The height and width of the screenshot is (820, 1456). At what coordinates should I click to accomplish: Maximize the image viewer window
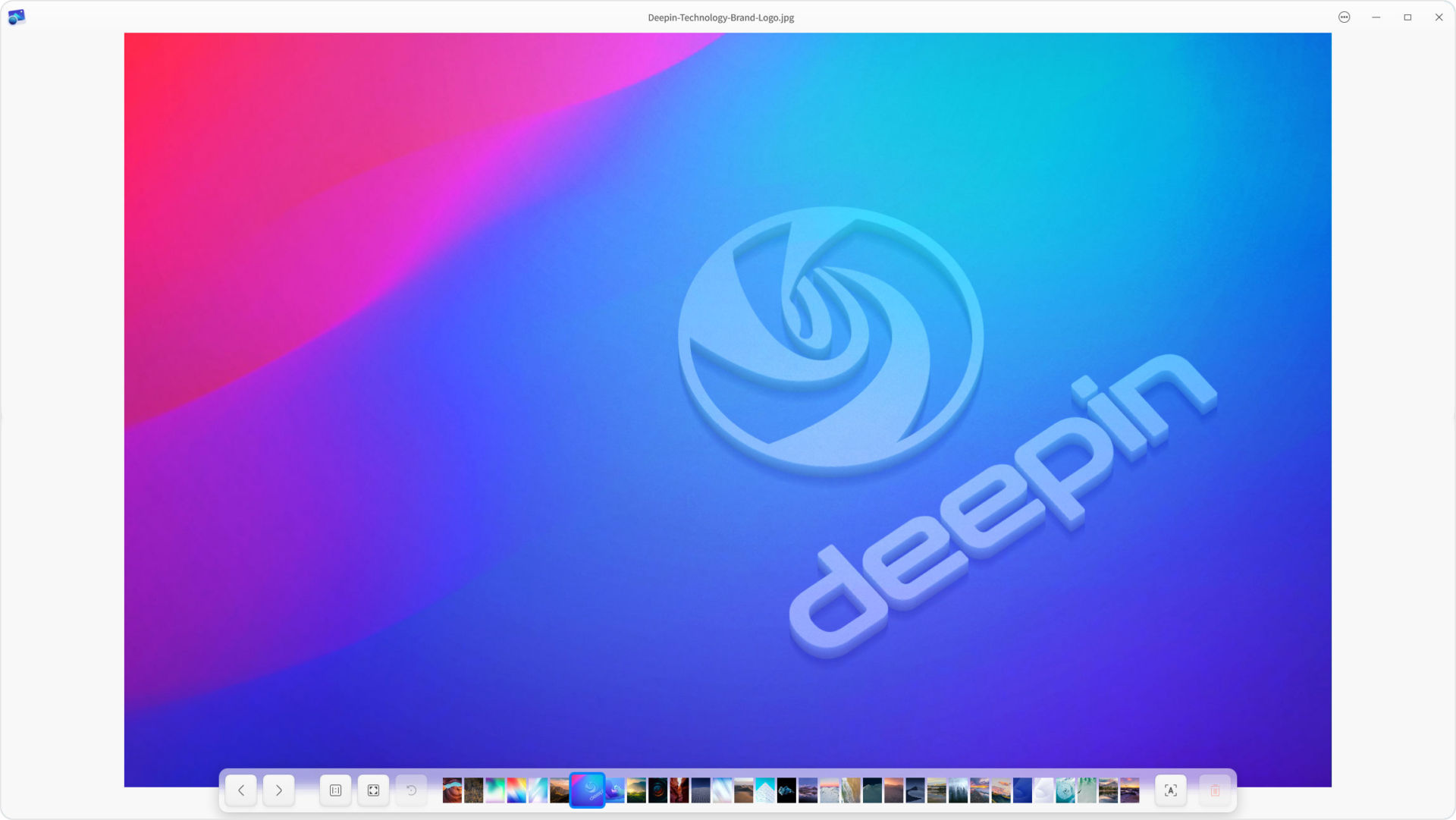[x=1407, y=17]
